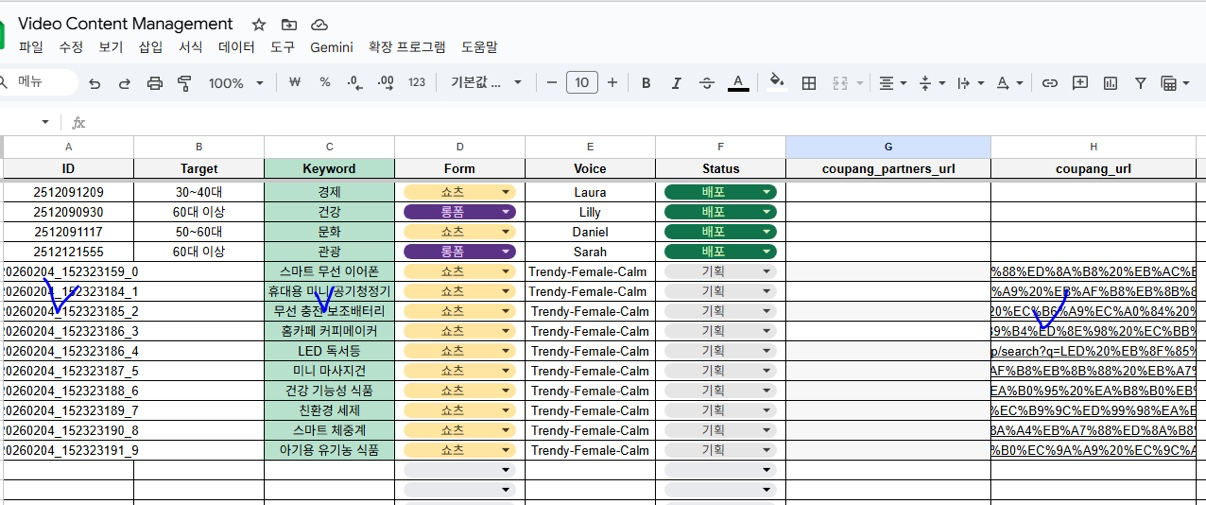
Task: Select cell with ID 2512091209
Action: [x=68, y=192]
